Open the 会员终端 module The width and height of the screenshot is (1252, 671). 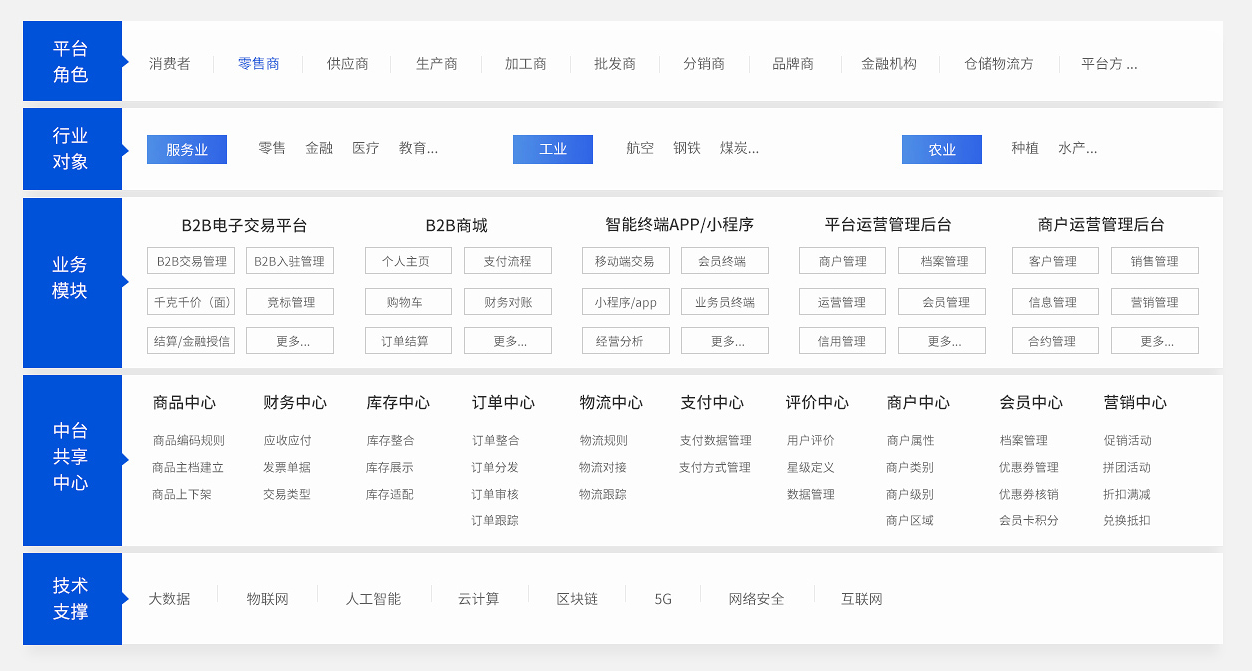(x=725, y=261)
